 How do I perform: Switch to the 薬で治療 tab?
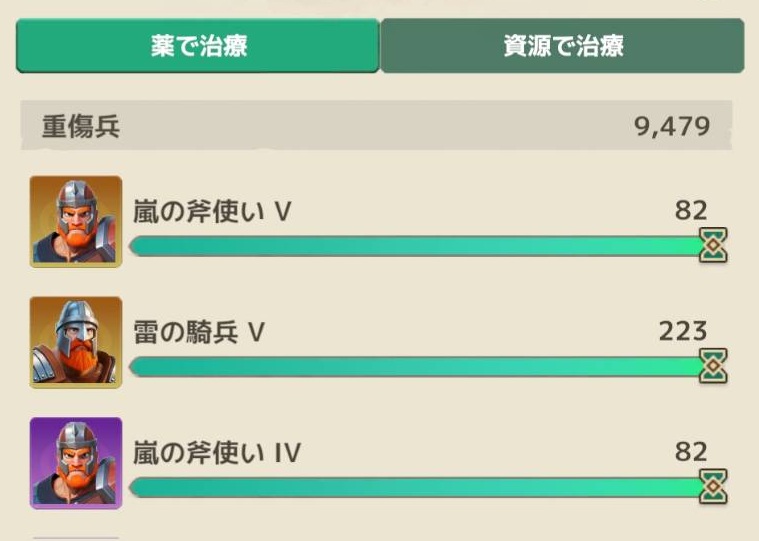tap(197, 45)
